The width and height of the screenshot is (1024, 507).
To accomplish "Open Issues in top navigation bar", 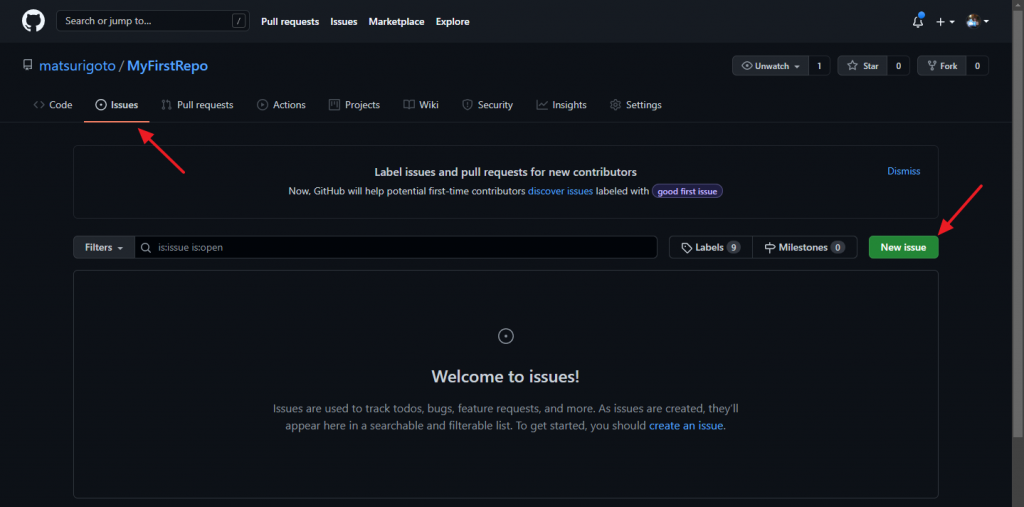I will [x=344, y=22].
